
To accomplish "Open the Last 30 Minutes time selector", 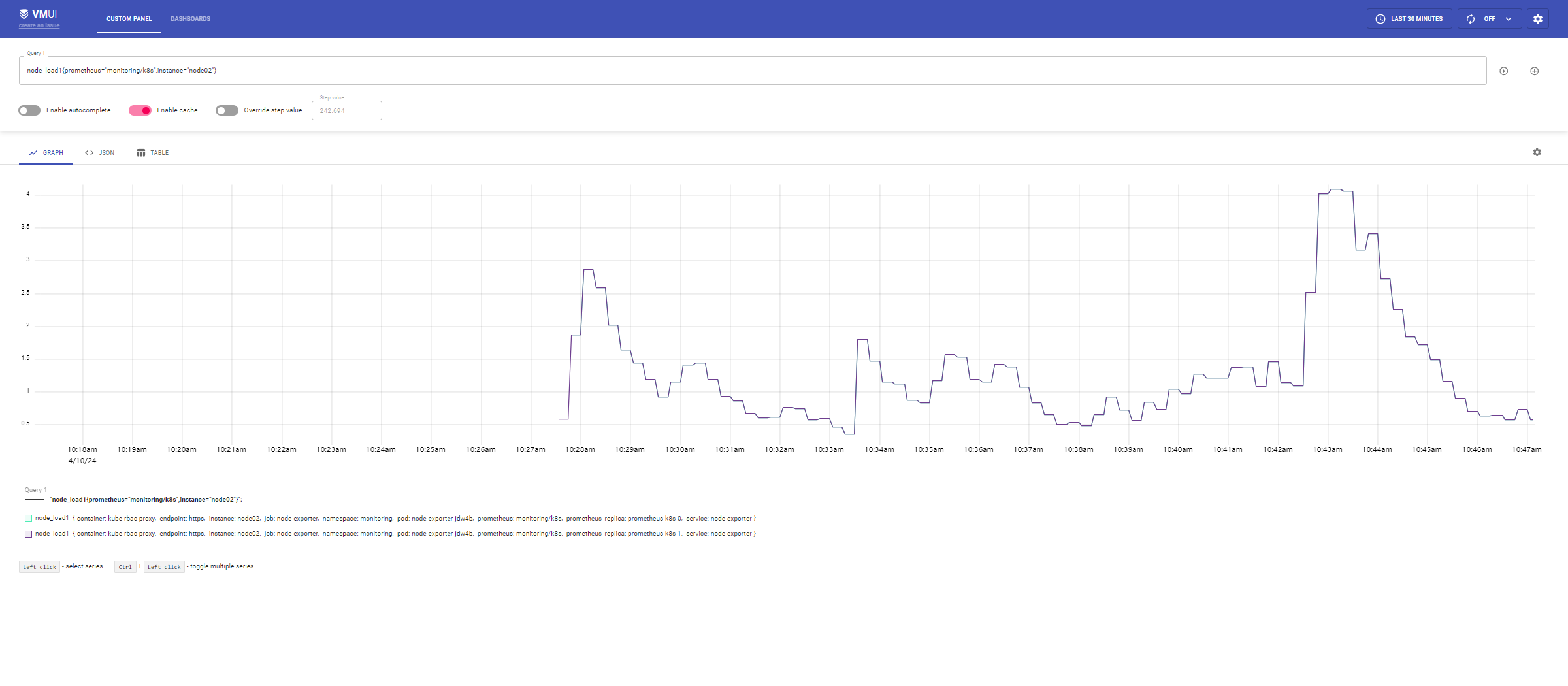I will coord(1409,19).
